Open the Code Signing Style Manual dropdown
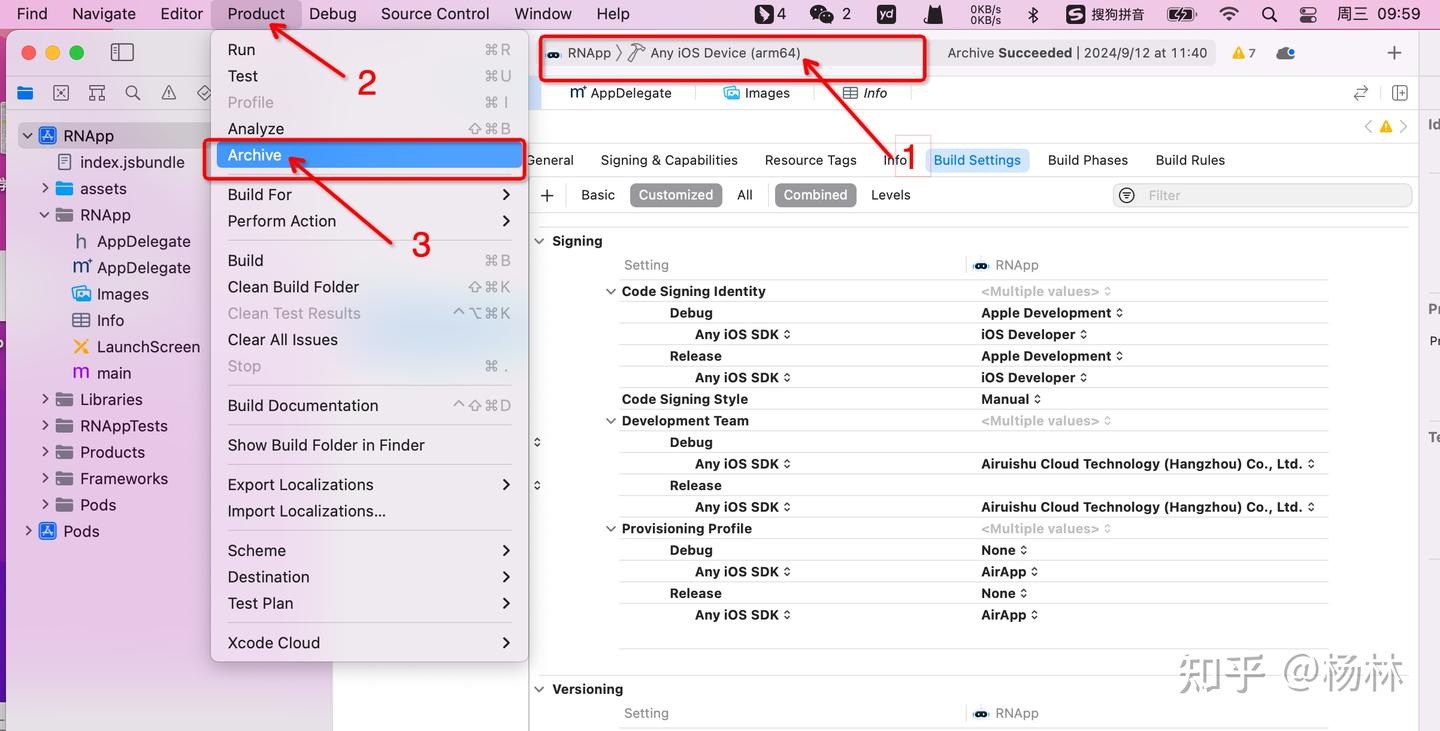Viewport: 1440px width, 731px height. 1011,399
